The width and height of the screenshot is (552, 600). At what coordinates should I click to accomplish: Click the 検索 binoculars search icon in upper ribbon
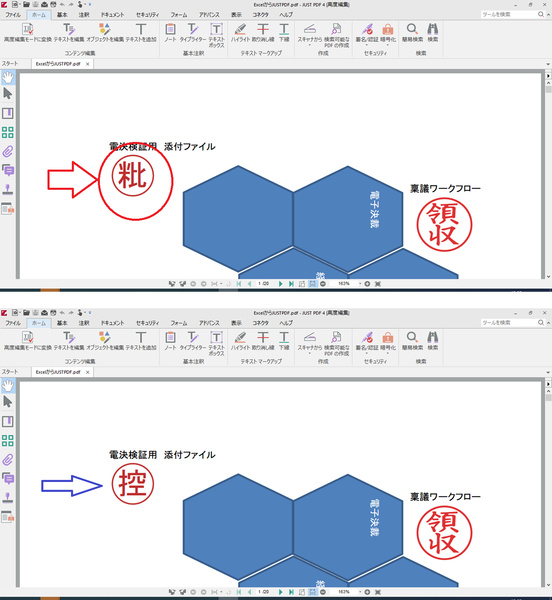pos(433,33)
